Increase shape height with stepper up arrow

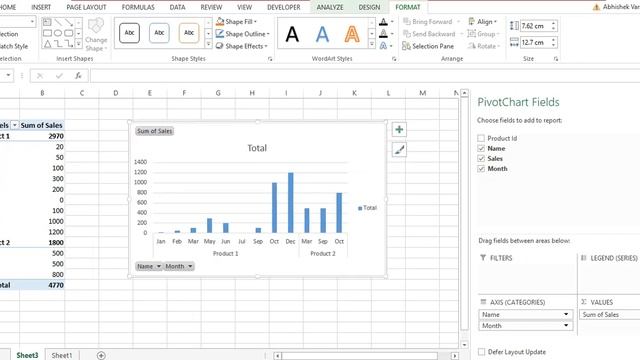coord(553,23)
